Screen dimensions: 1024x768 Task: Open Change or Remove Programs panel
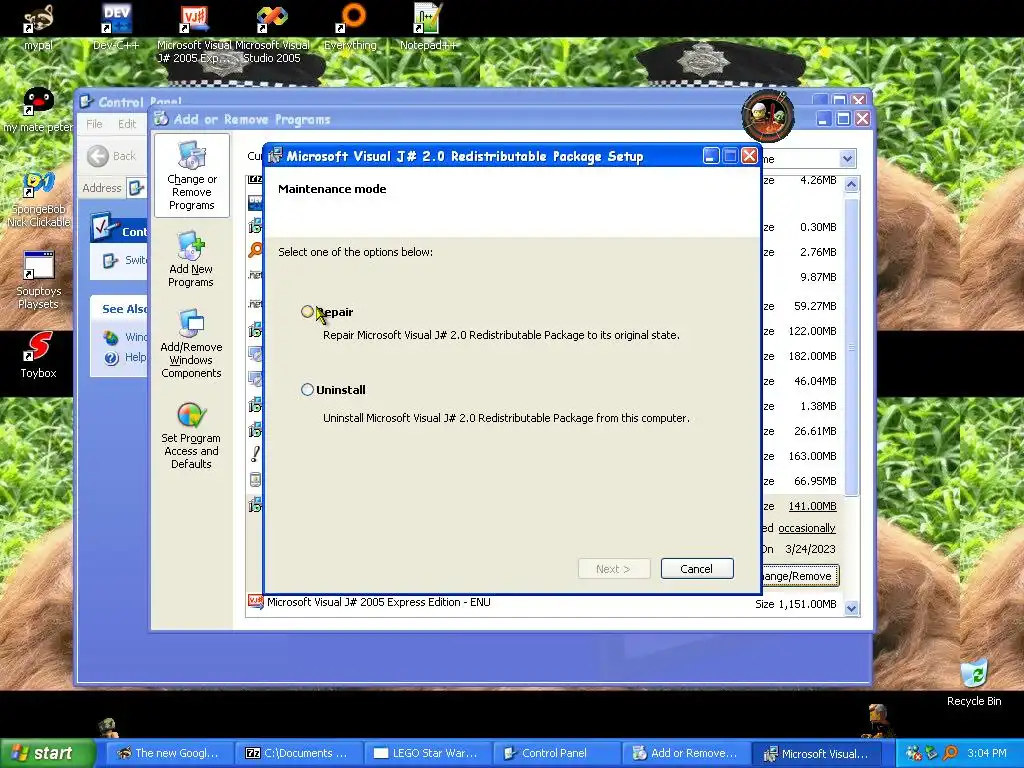[191, 176]
